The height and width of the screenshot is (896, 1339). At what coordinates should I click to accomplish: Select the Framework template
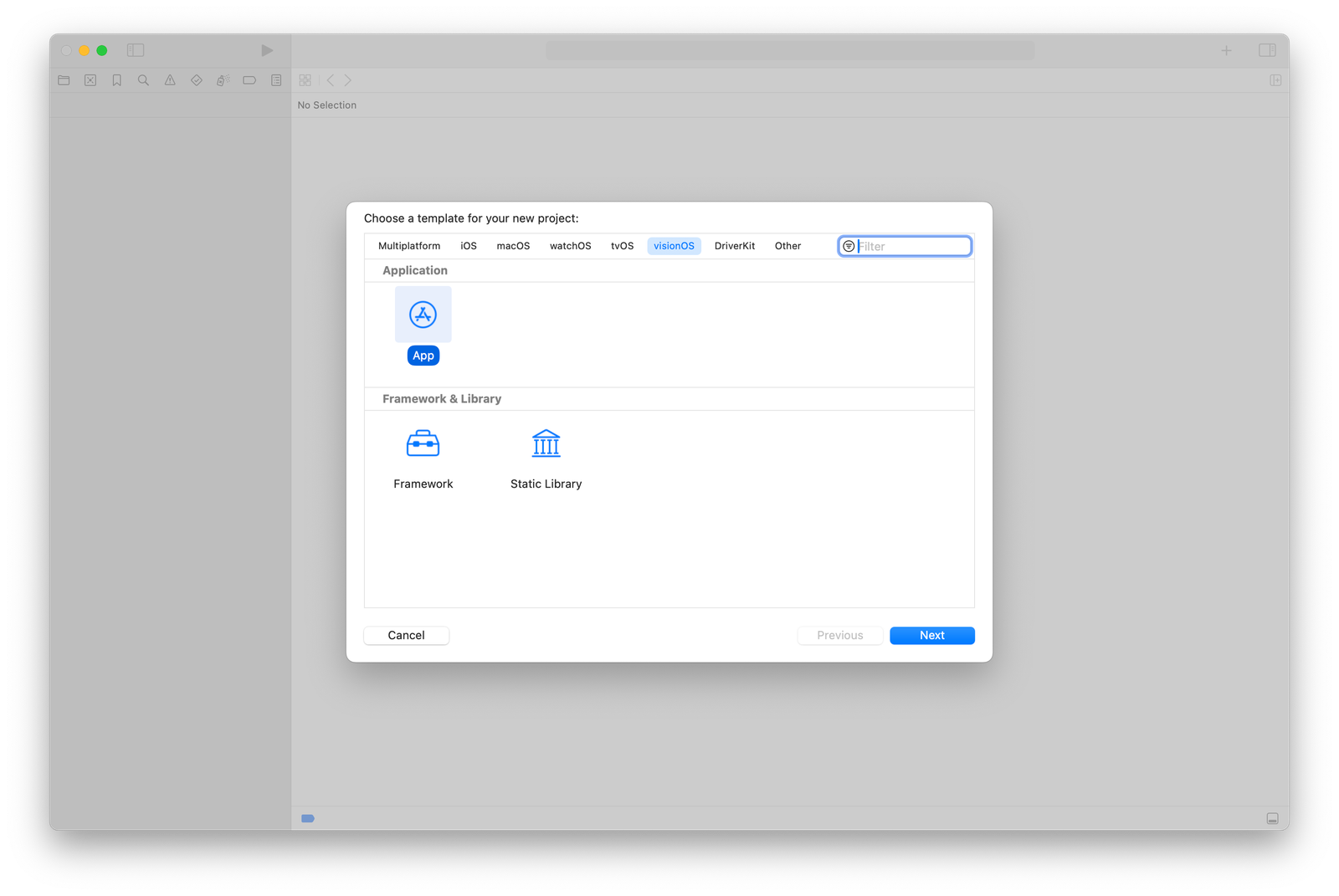[x=423, y=456]
